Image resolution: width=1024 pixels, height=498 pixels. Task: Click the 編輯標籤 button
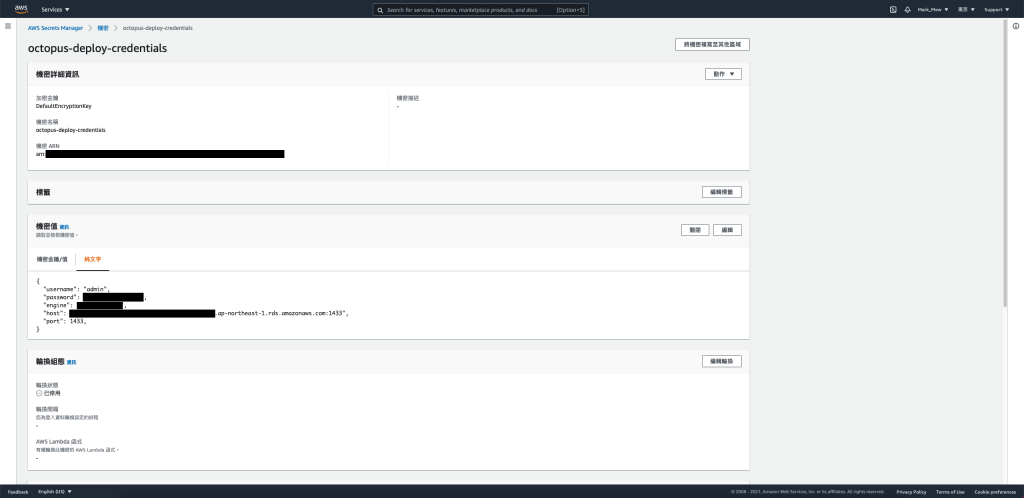tap(722, 192)
